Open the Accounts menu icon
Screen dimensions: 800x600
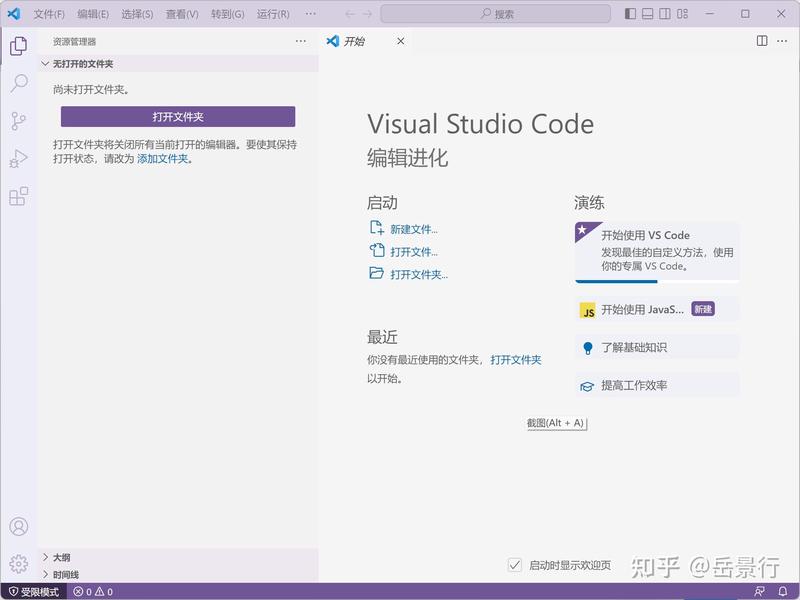[x=18, y=526]
